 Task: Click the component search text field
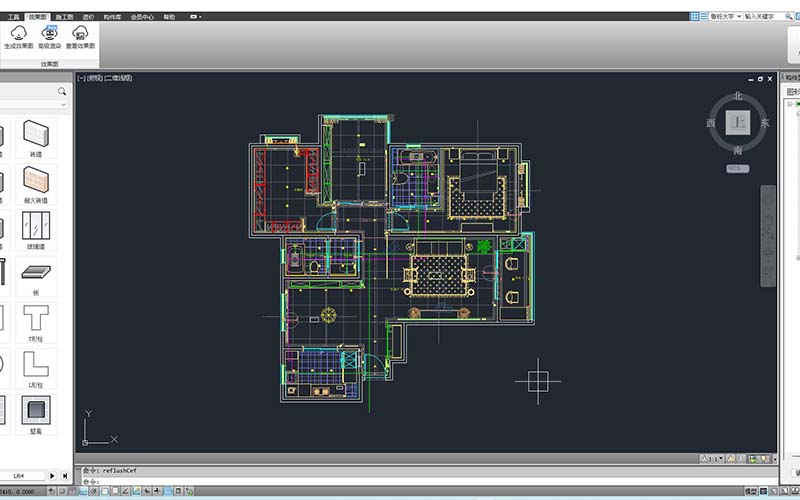[x=28, y=91]
